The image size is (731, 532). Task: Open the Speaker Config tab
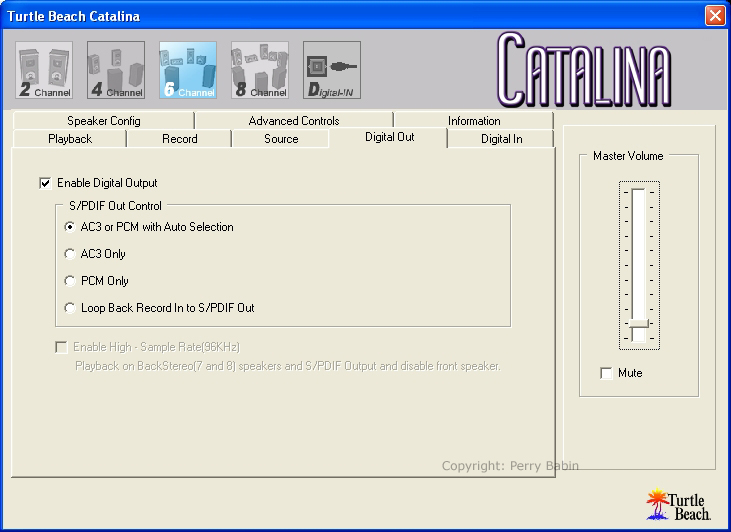[103, 121]
